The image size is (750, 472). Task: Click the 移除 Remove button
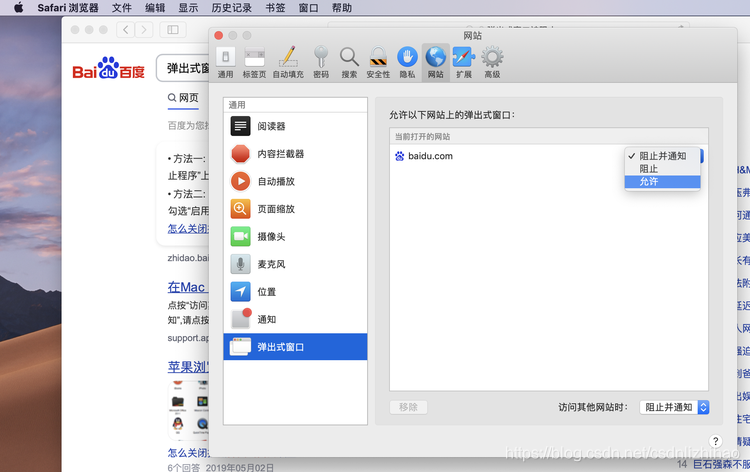point(408,407)
